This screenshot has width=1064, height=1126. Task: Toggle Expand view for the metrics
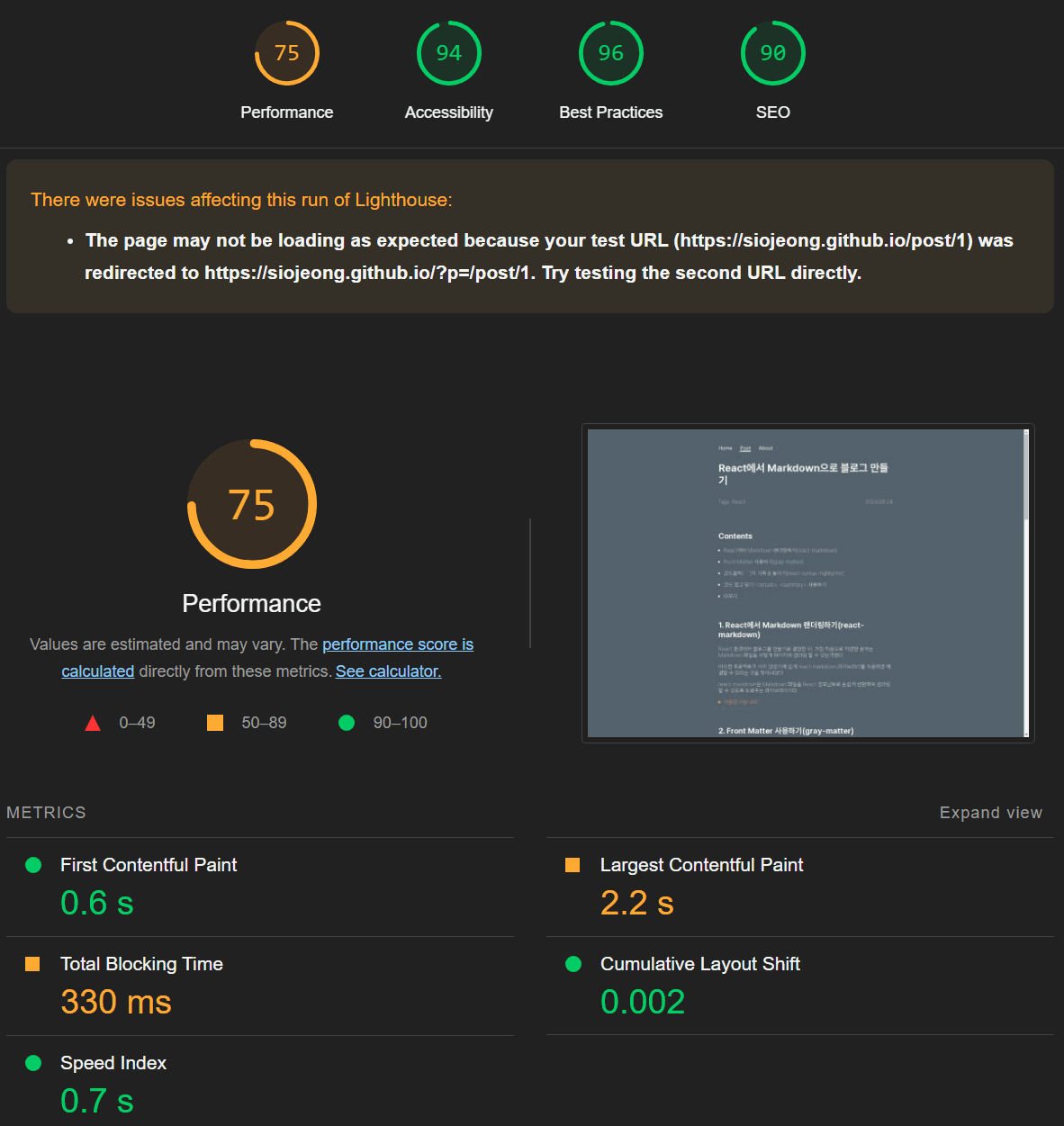(990, 813)
